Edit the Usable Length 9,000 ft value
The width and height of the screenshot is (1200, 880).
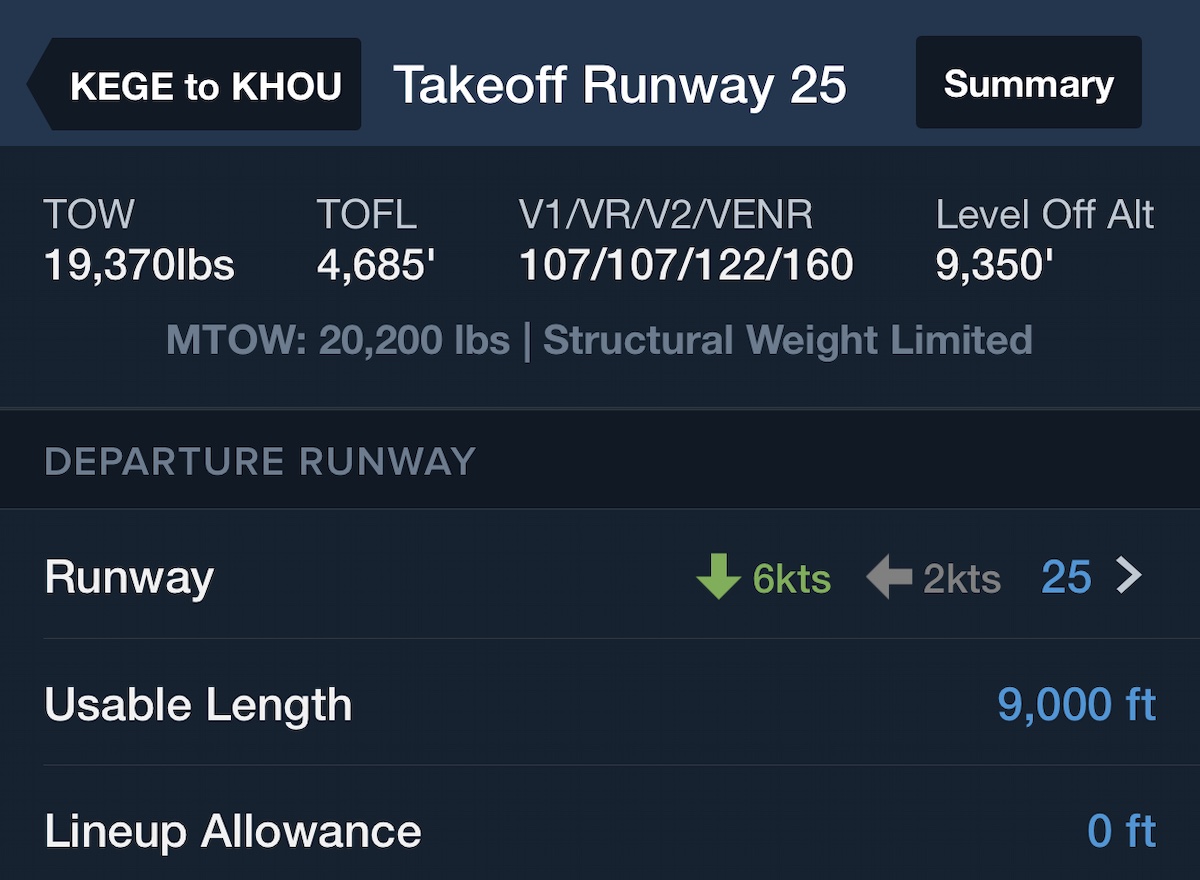pyautogui.click(x=1076, y=705)
